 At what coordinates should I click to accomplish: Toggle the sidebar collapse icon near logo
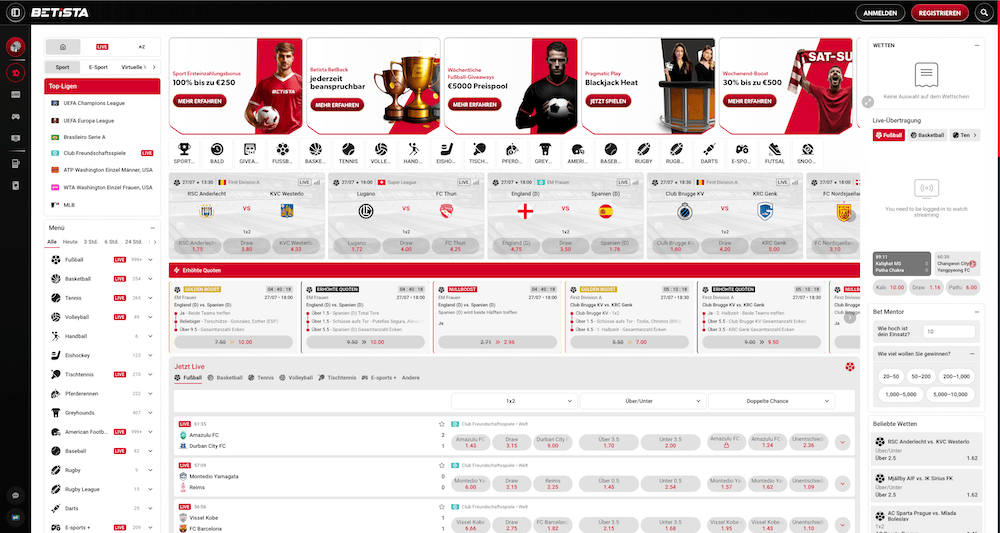point(15,13)
